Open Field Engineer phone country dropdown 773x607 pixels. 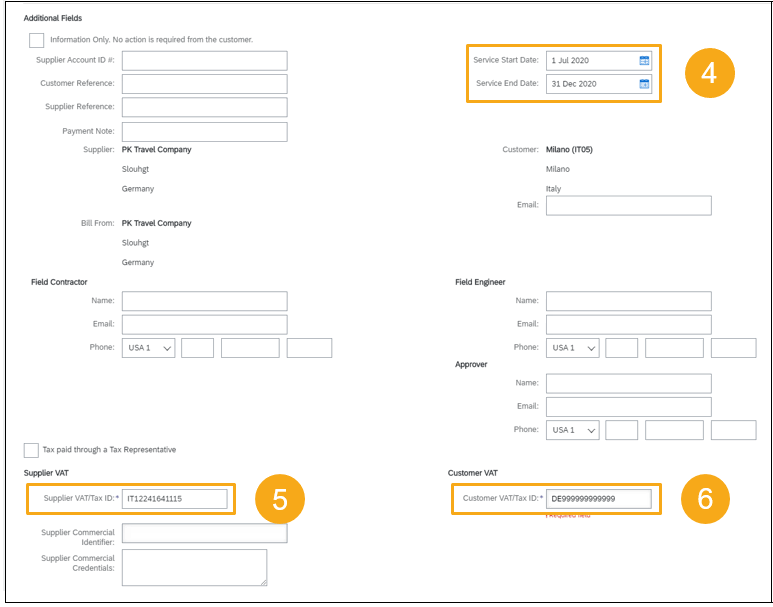[572, 348]
